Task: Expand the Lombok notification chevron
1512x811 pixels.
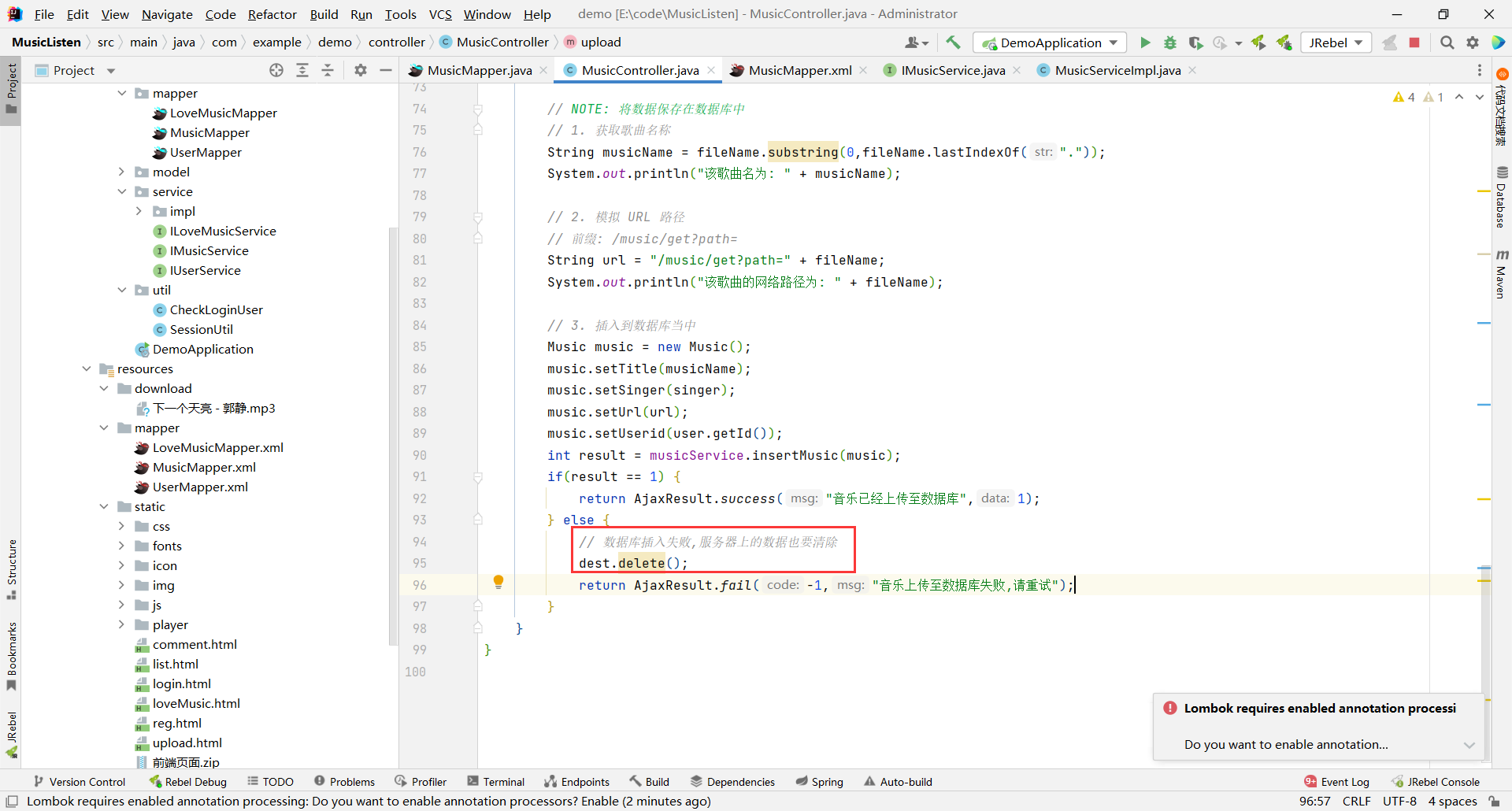Action: [x=1469, y=745]
